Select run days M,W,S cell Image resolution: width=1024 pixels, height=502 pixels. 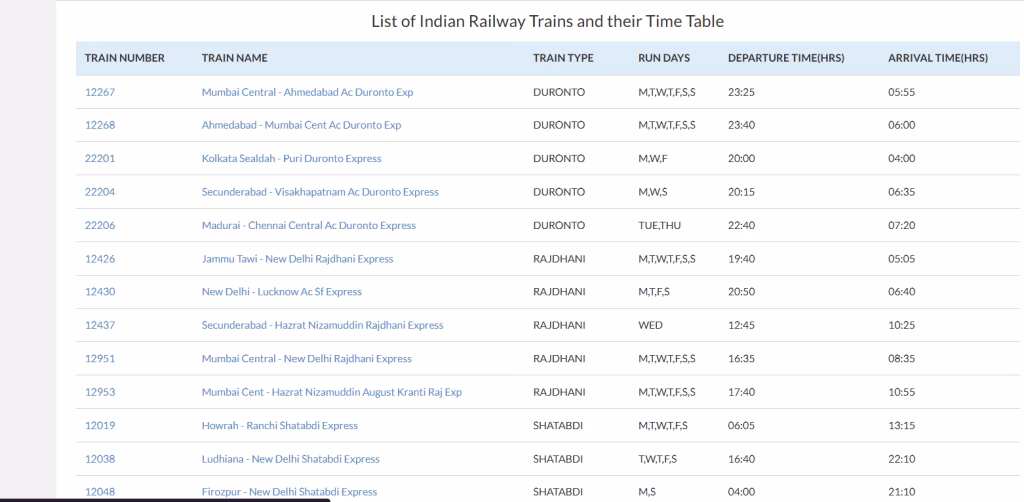click(652, 192)
